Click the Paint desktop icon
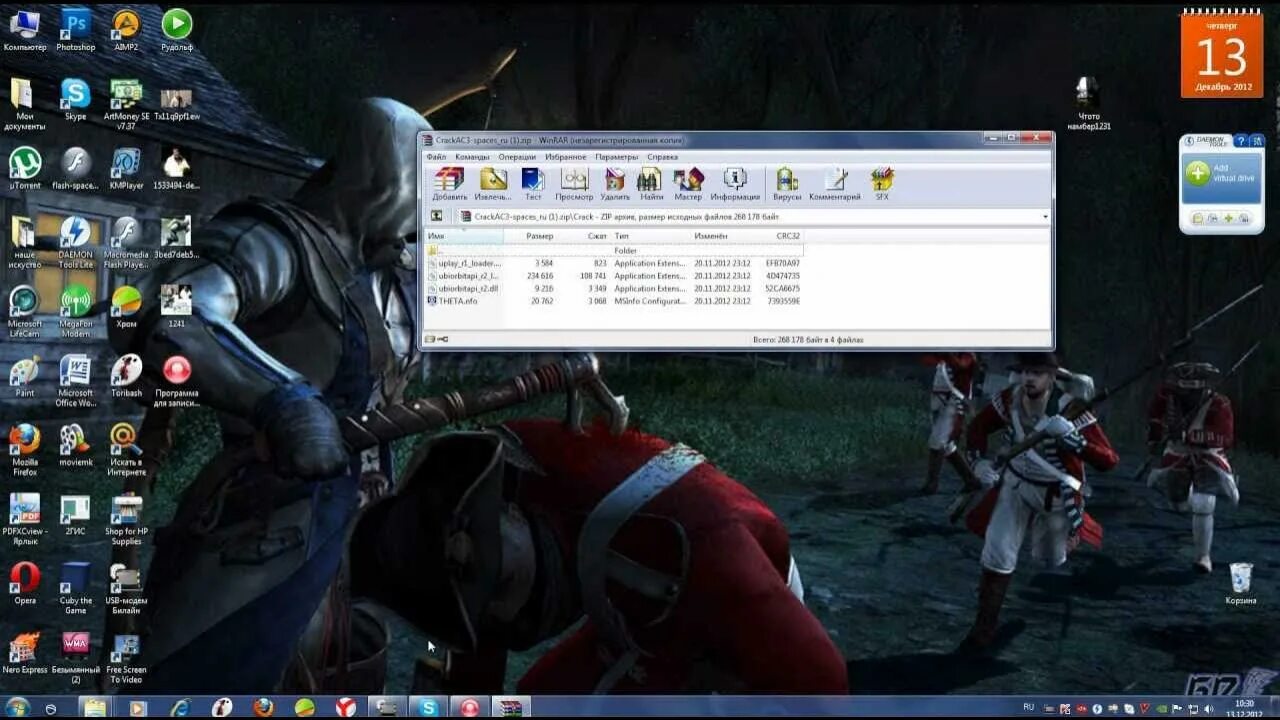Screen dimensions: 1280x720 [x=25, y=376]
